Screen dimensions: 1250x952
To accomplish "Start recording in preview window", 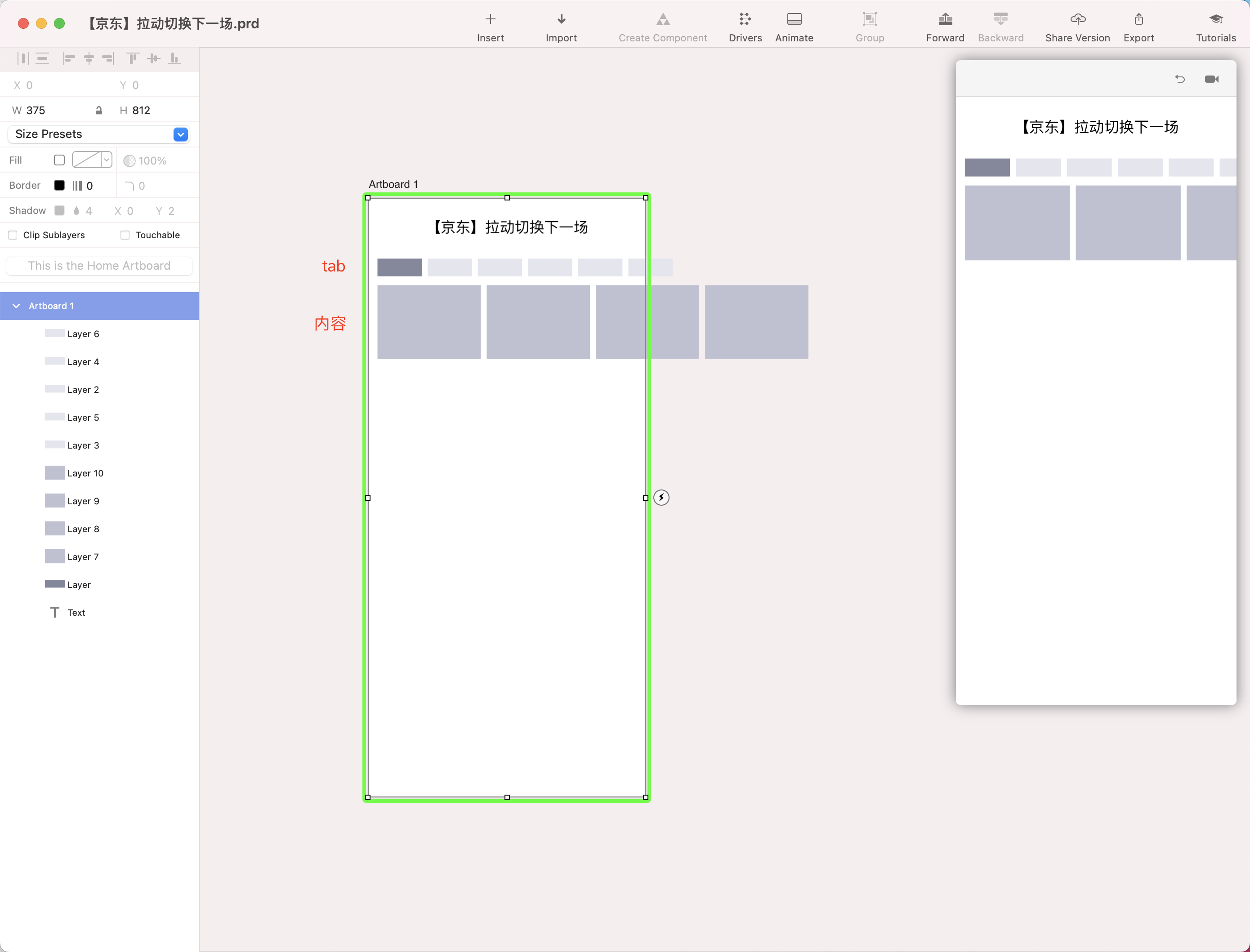I will tap(1211, 79).
